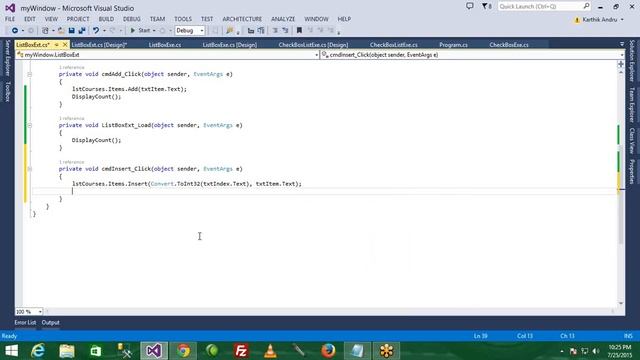640x360 pixels.
Task: Click the comment-out lines toolbar icon
Action: click(251, 31)
